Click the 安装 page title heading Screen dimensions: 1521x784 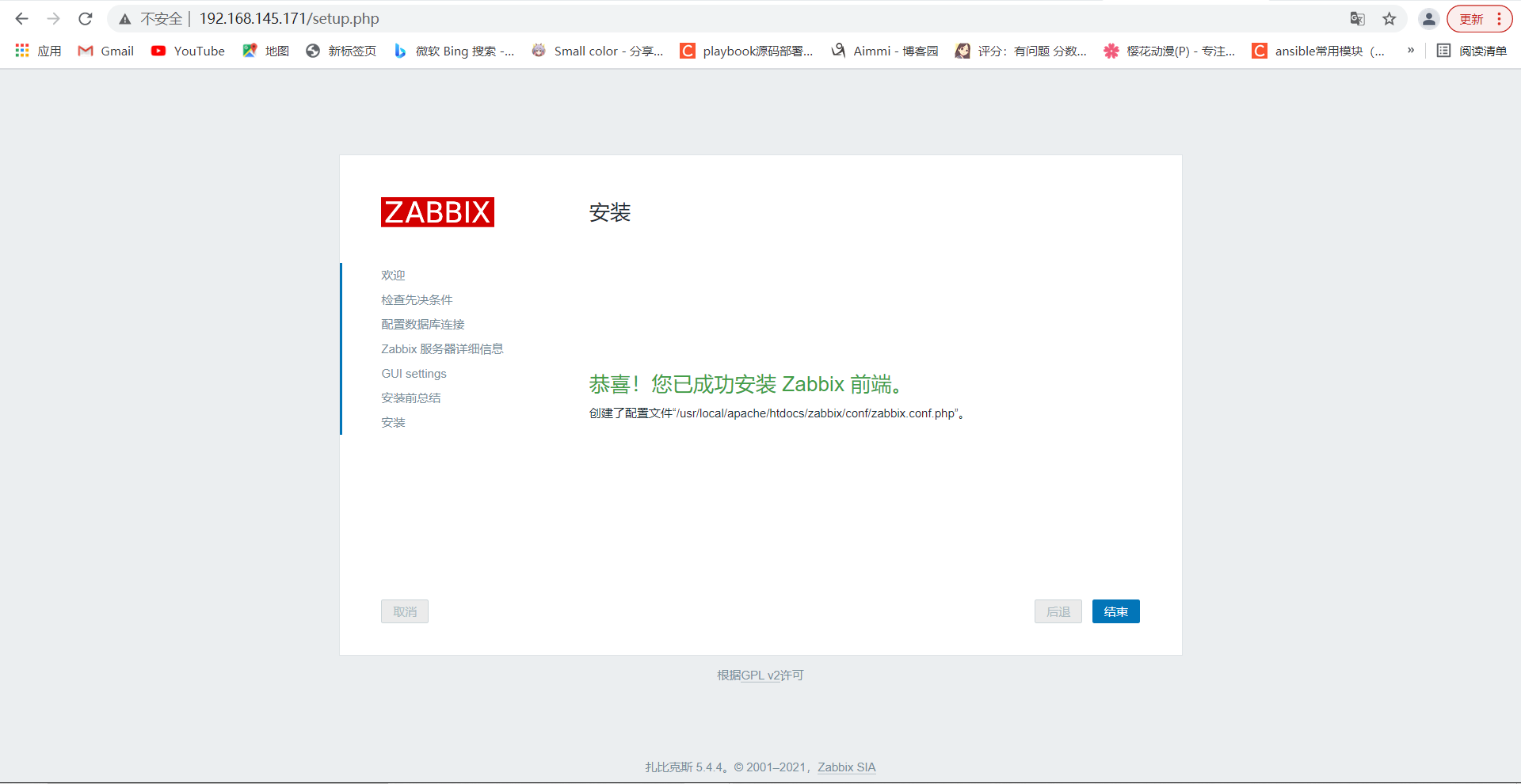point(610,212)
